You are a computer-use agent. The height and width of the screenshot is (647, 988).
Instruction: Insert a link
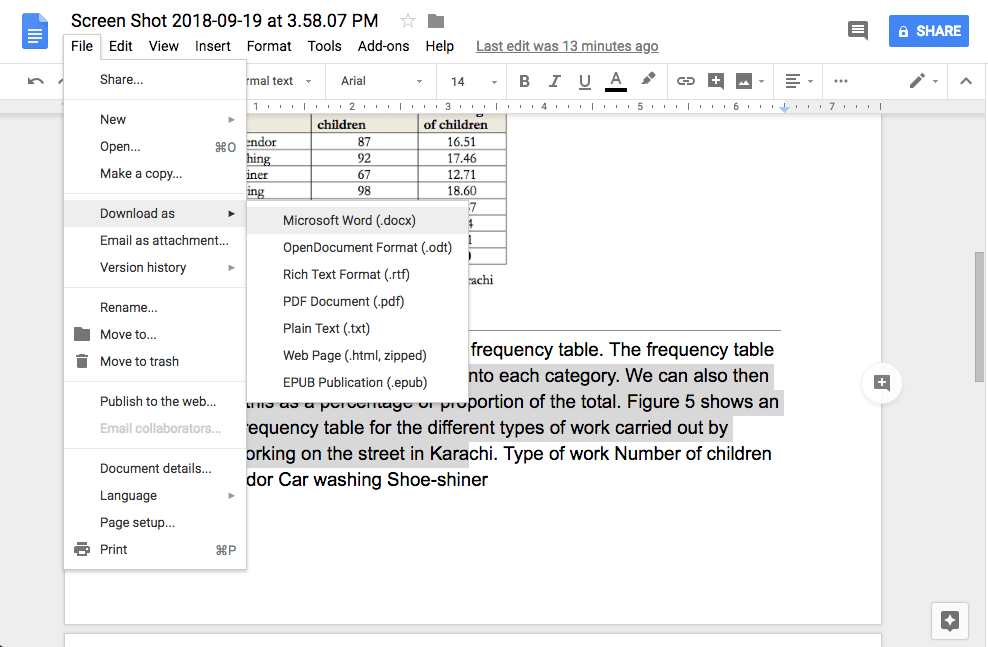click(686, 81)
